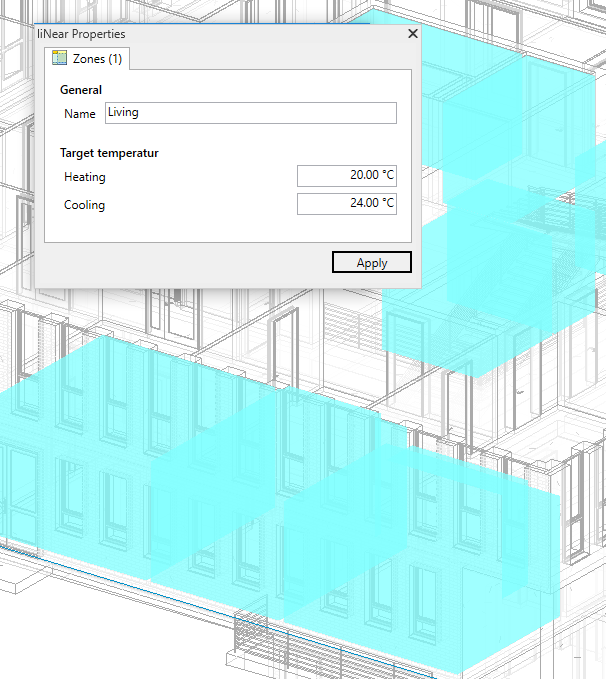The image size is (606, 679).
Task: Click the Zones tab table icon
Action: tap(59, 58)
